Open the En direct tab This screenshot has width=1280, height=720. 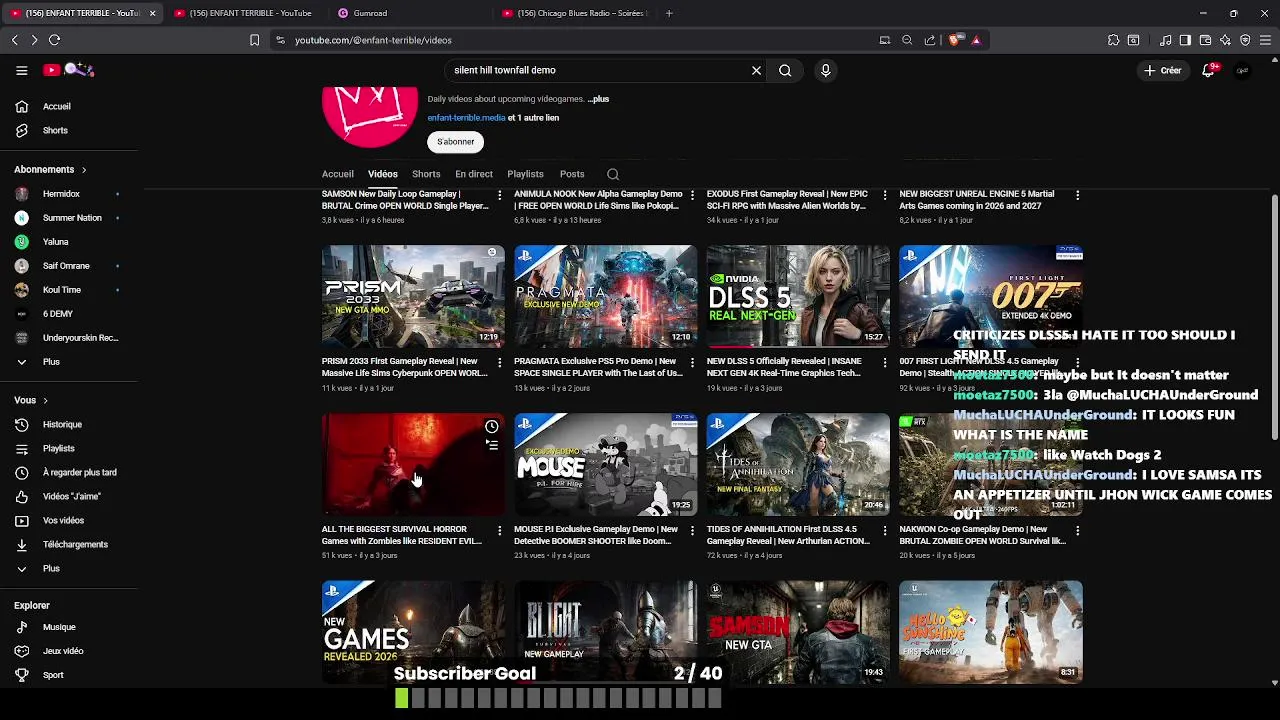[474, 174]
